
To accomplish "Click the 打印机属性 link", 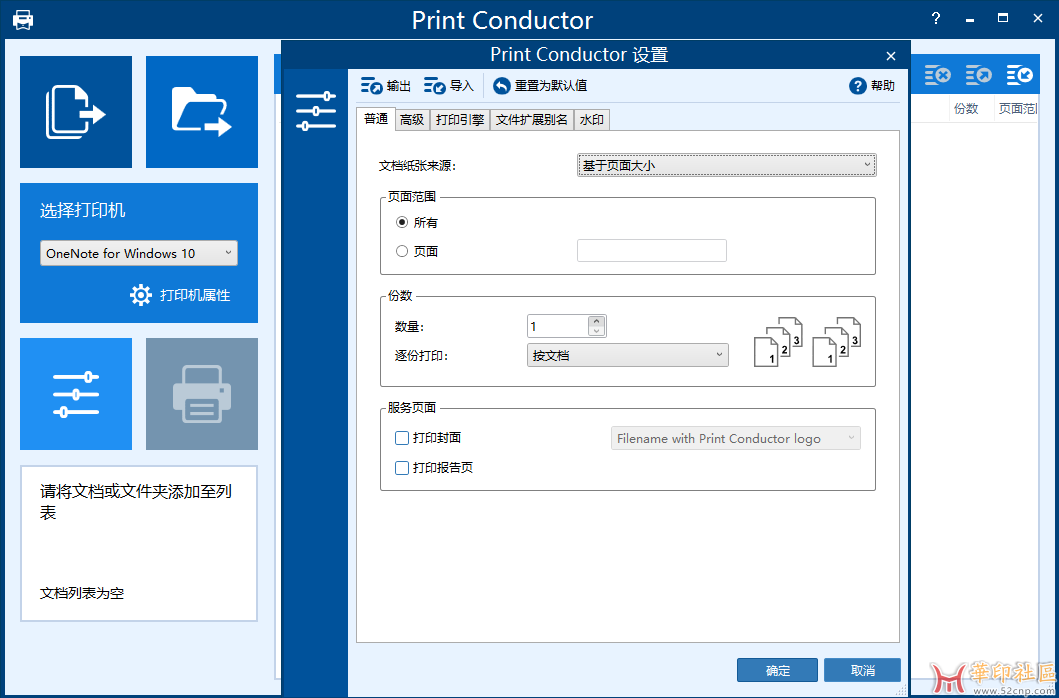I will [195, 295].
